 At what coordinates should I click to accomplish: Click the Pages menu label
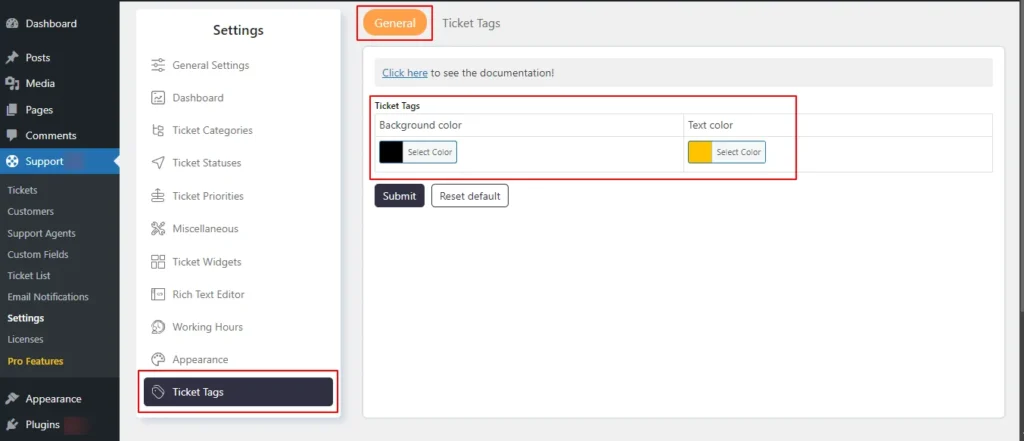[39, 110]
